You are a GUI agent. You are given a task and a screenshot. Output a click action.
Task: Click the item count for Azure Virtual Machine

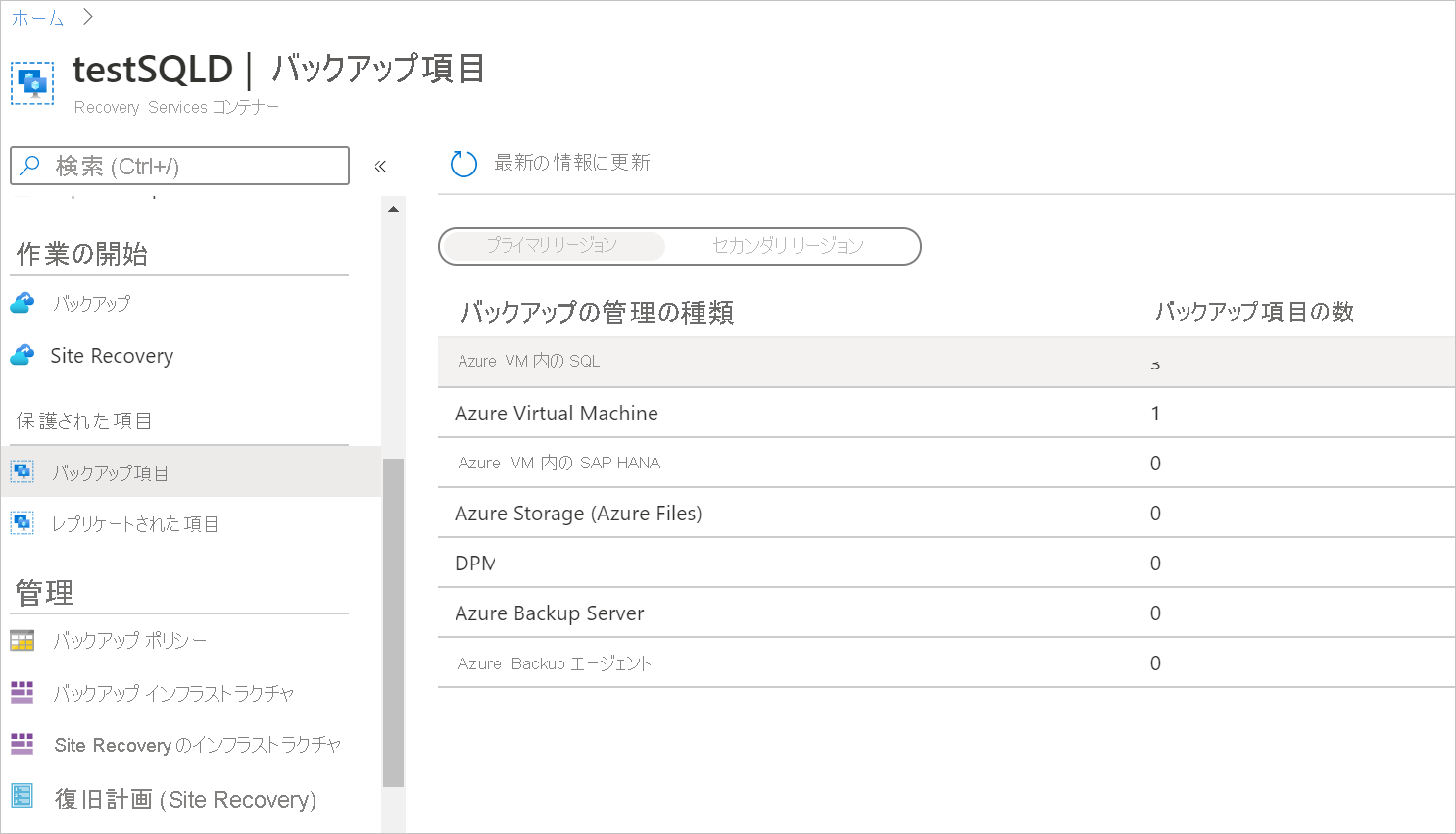[x=1155, y=414]
